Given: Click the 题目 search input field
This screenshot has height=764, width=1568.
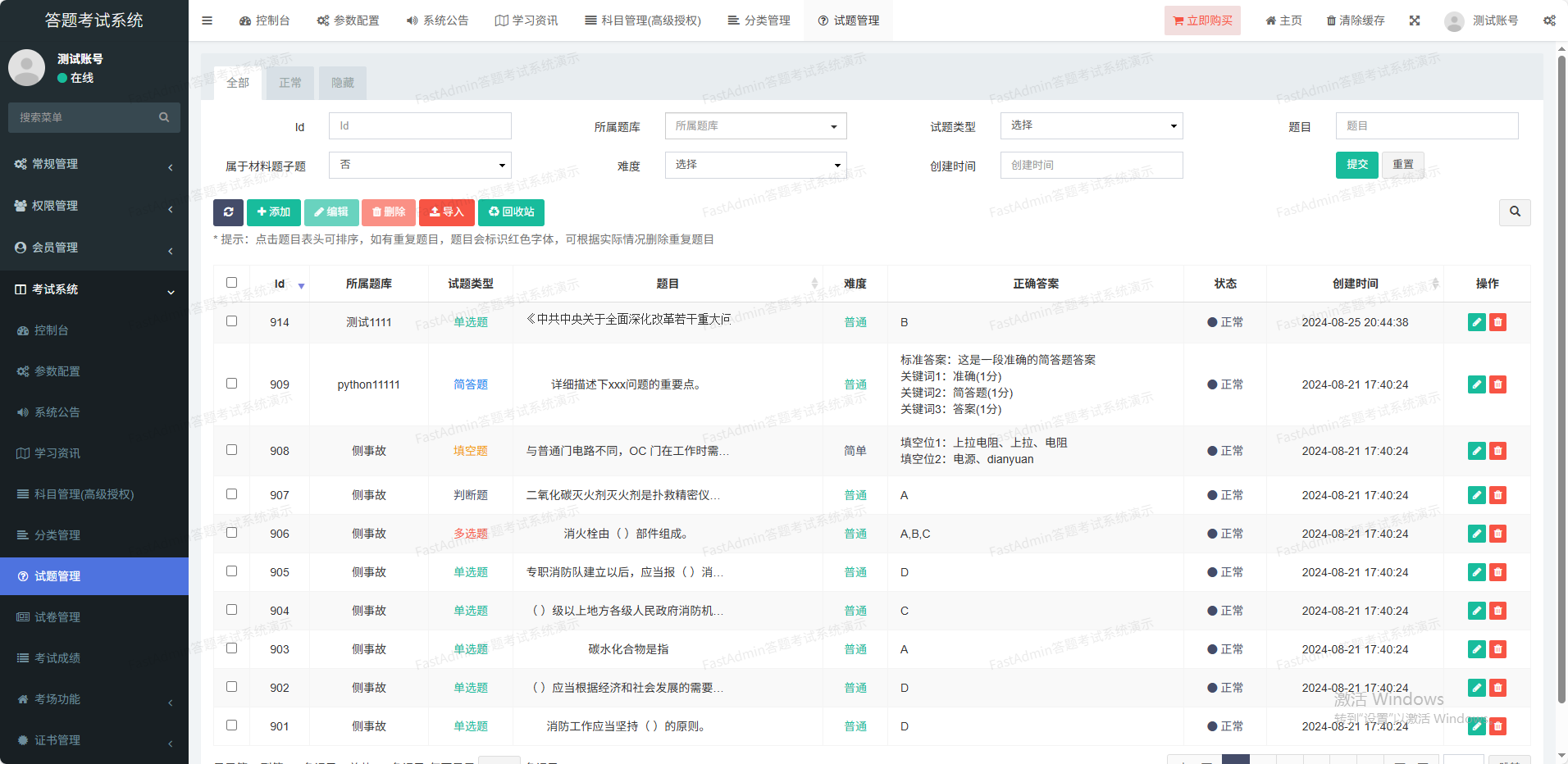Looking at the screenshot, I should [1426, 126].
